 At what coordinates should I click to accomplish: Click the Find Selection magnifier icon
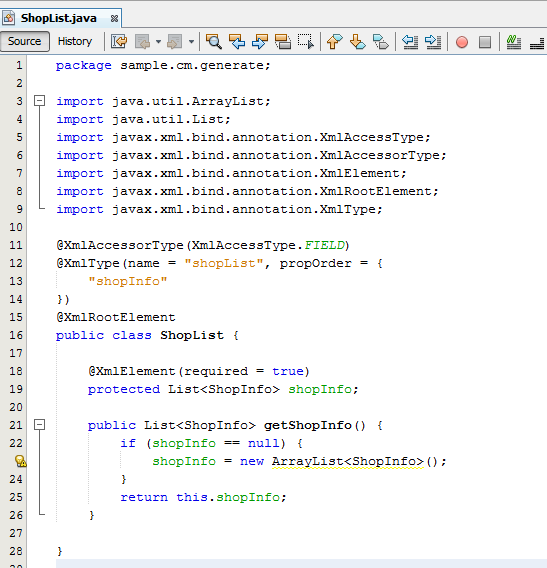(213, 42)
